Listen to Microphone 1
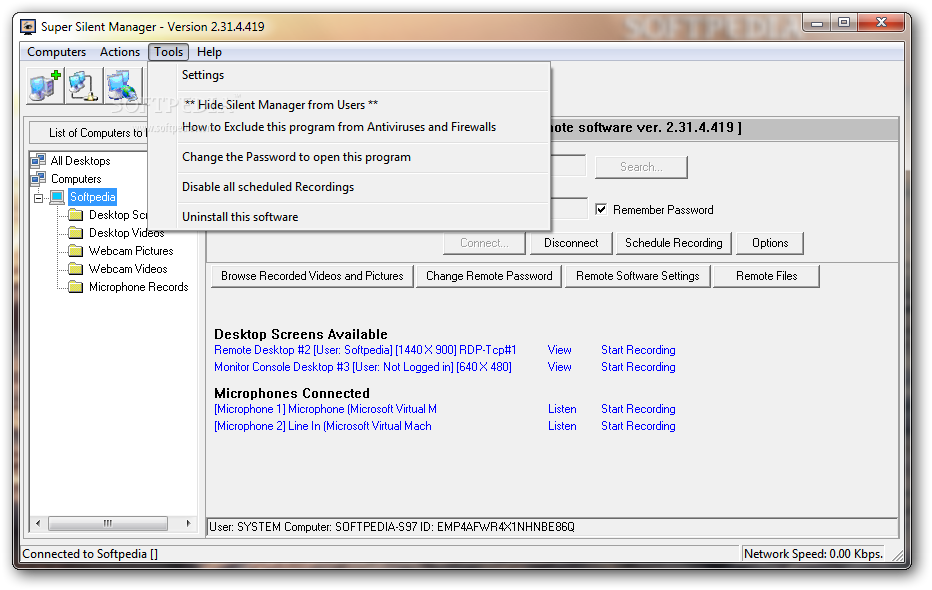Image resolution: width=932 pixels, height=590 pixels. pos(562,409)
